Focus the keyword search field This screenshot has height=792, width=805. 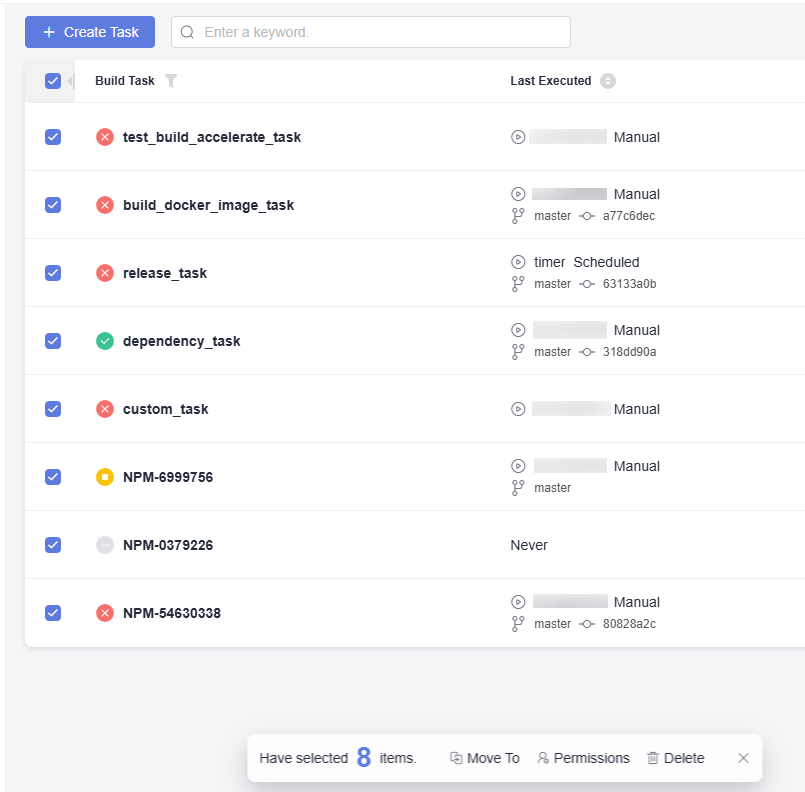click(x=371, y=32)
